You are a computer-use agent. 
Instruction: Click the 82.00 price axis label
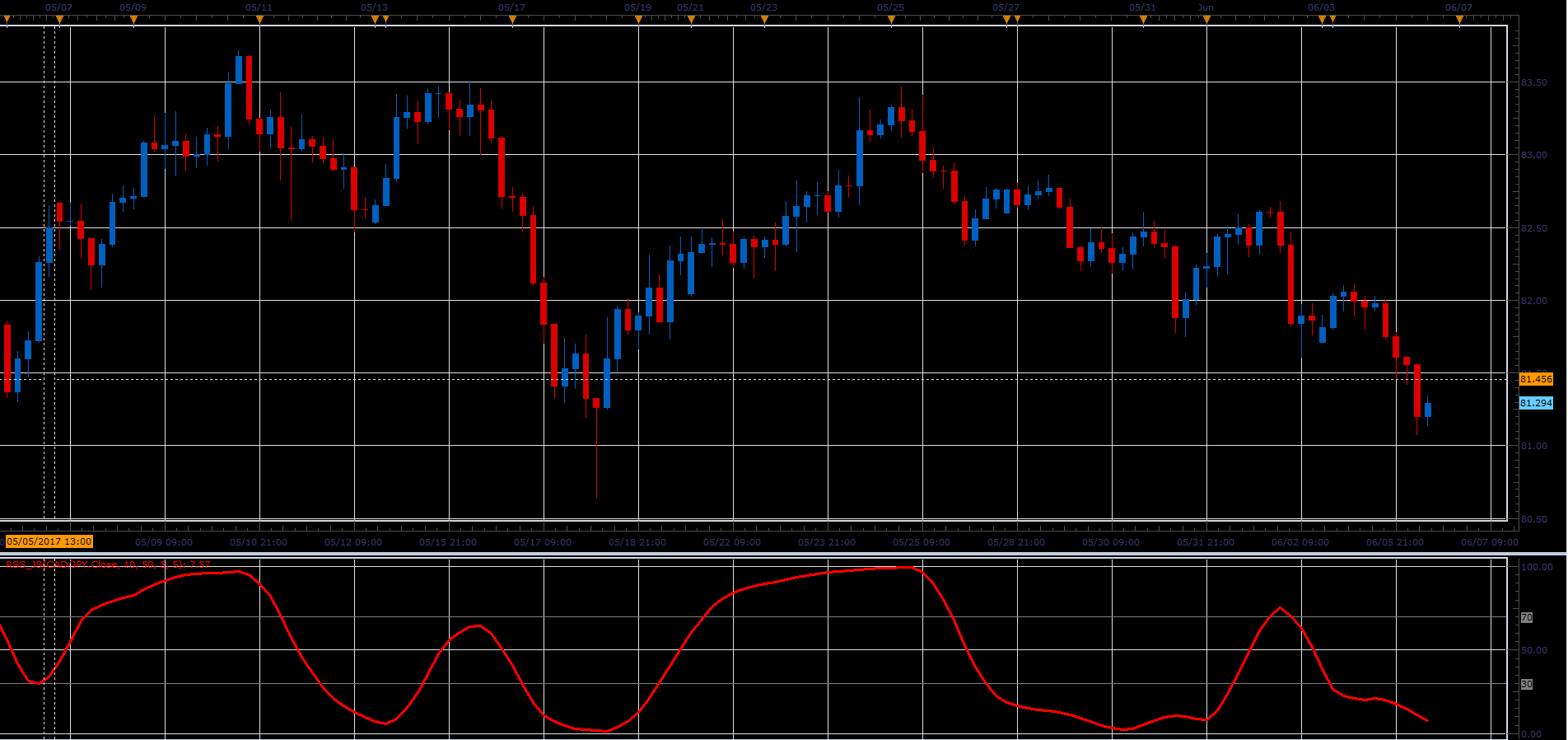coord(1534,301)
